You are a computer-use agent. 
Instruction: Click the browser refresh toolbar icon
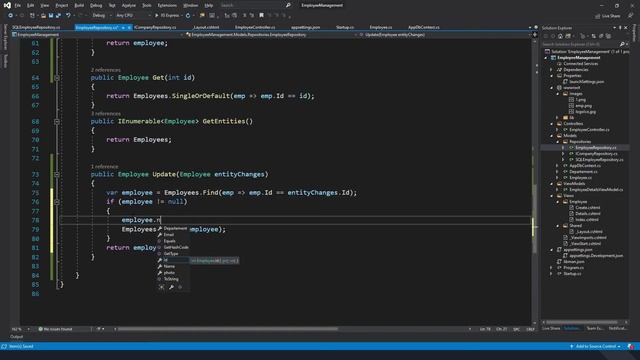[188, 16]
